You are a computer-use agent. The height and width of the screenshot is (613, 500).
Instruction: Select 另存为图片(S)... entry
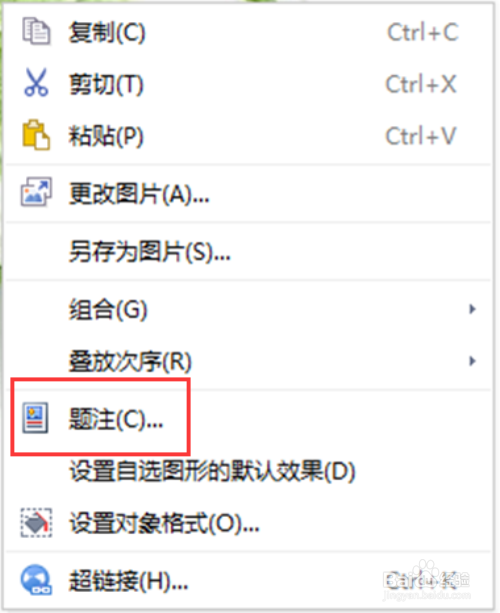pos(248,251)
